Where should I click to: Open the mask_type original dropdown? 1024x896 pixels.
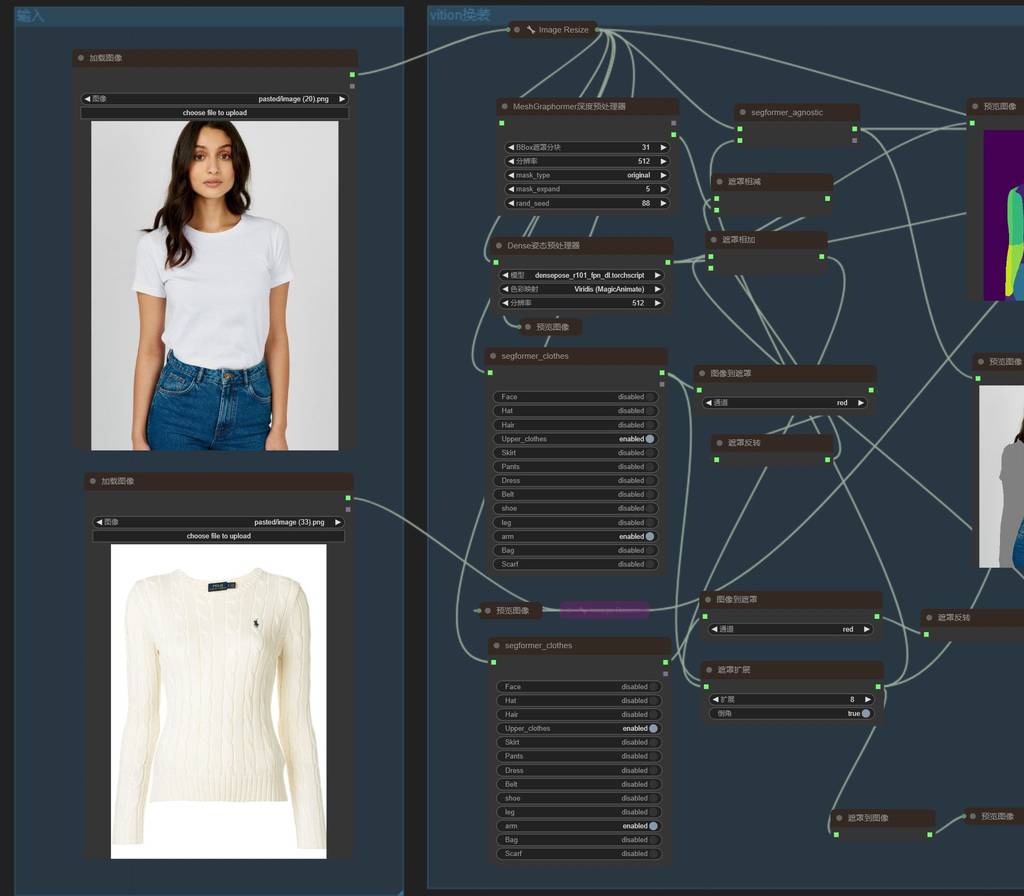coord(586,175)
